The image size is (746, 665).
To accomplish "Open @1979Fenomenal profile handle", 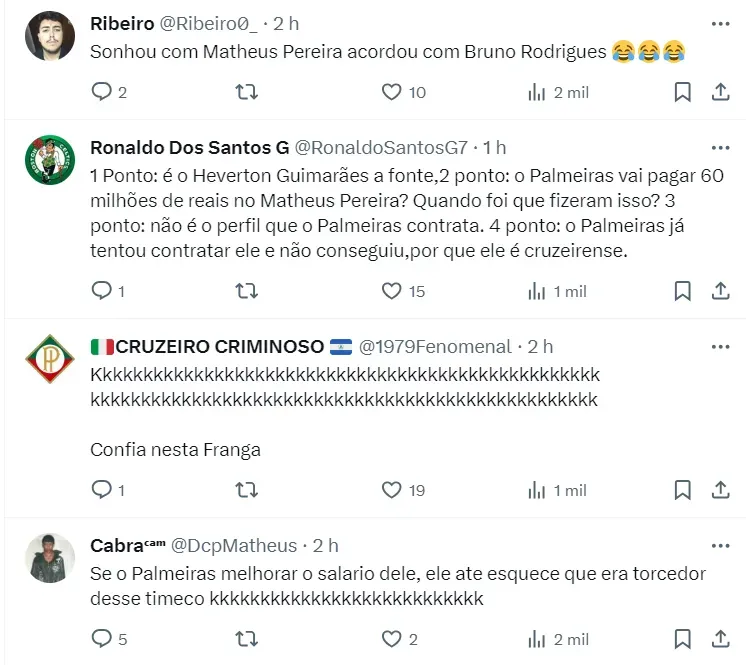I will 434,346.
